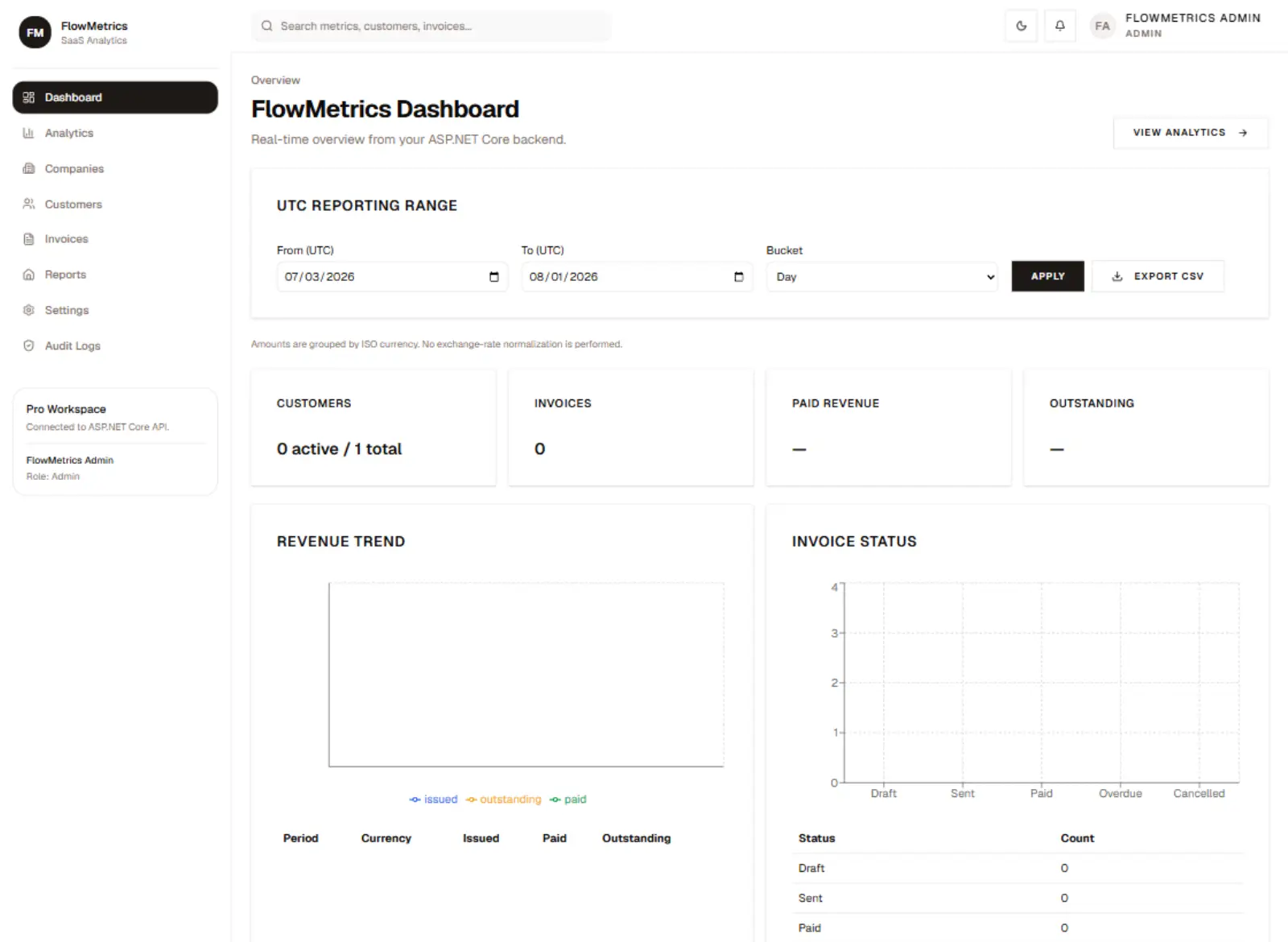This screenshot has height=942, width=1288.
Task: Click the Companies building icon
Action: [29, 168]
